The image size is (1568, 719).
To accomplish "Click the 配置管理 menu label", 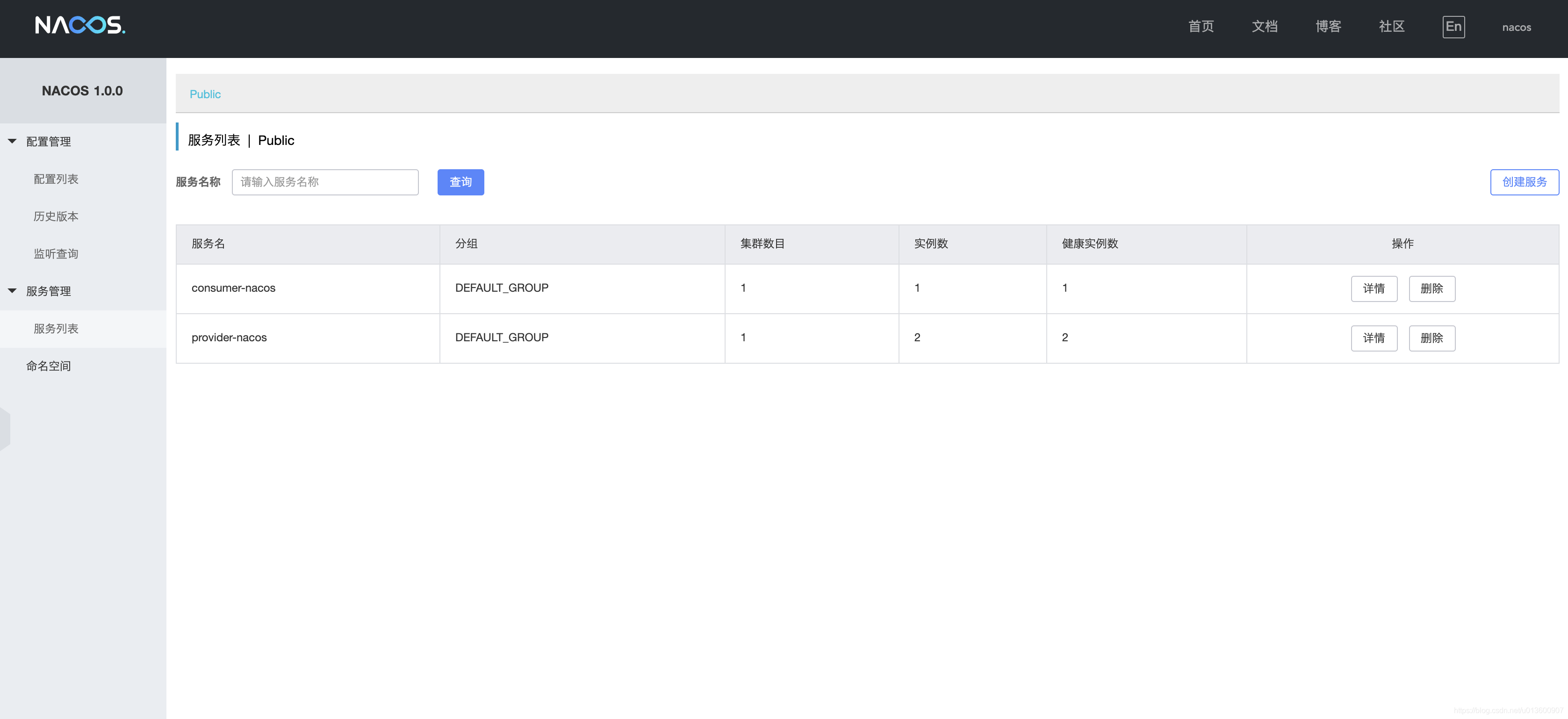I will pyautogui.click(x=49, y=141).
